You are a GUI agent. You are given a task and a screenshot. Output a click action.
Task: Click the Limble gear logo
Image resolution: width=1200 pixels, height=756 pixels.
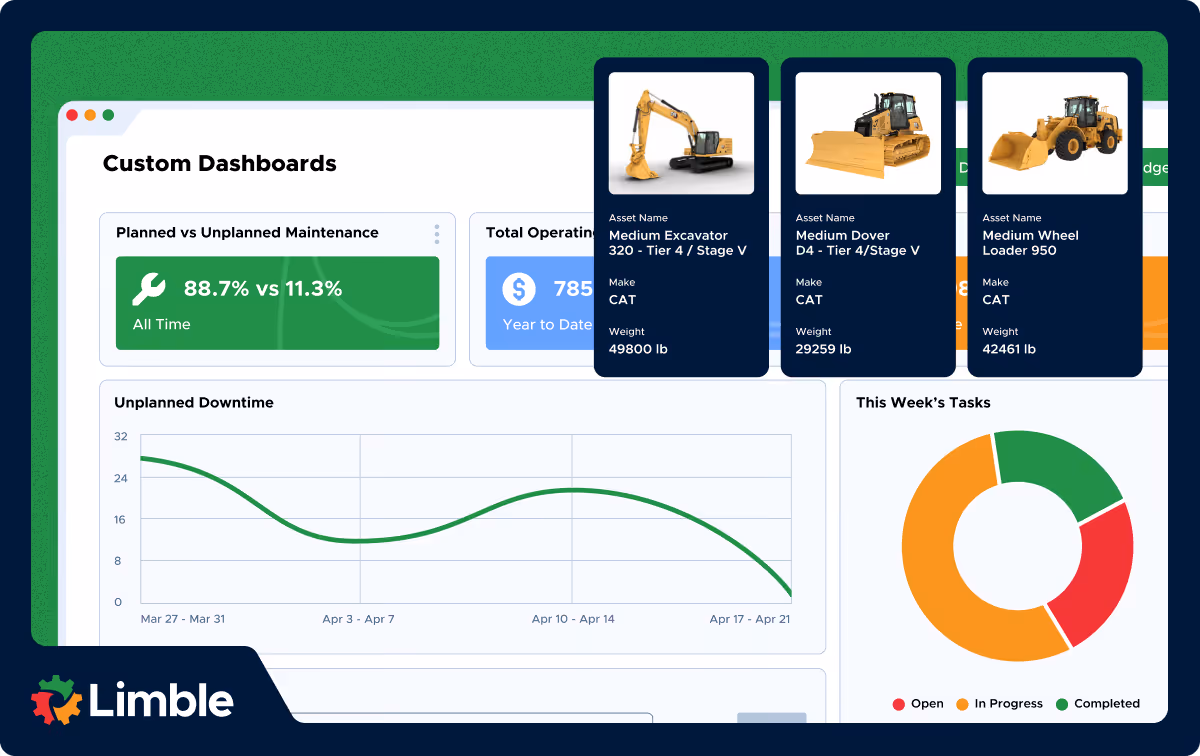click(x=56, y=701)
